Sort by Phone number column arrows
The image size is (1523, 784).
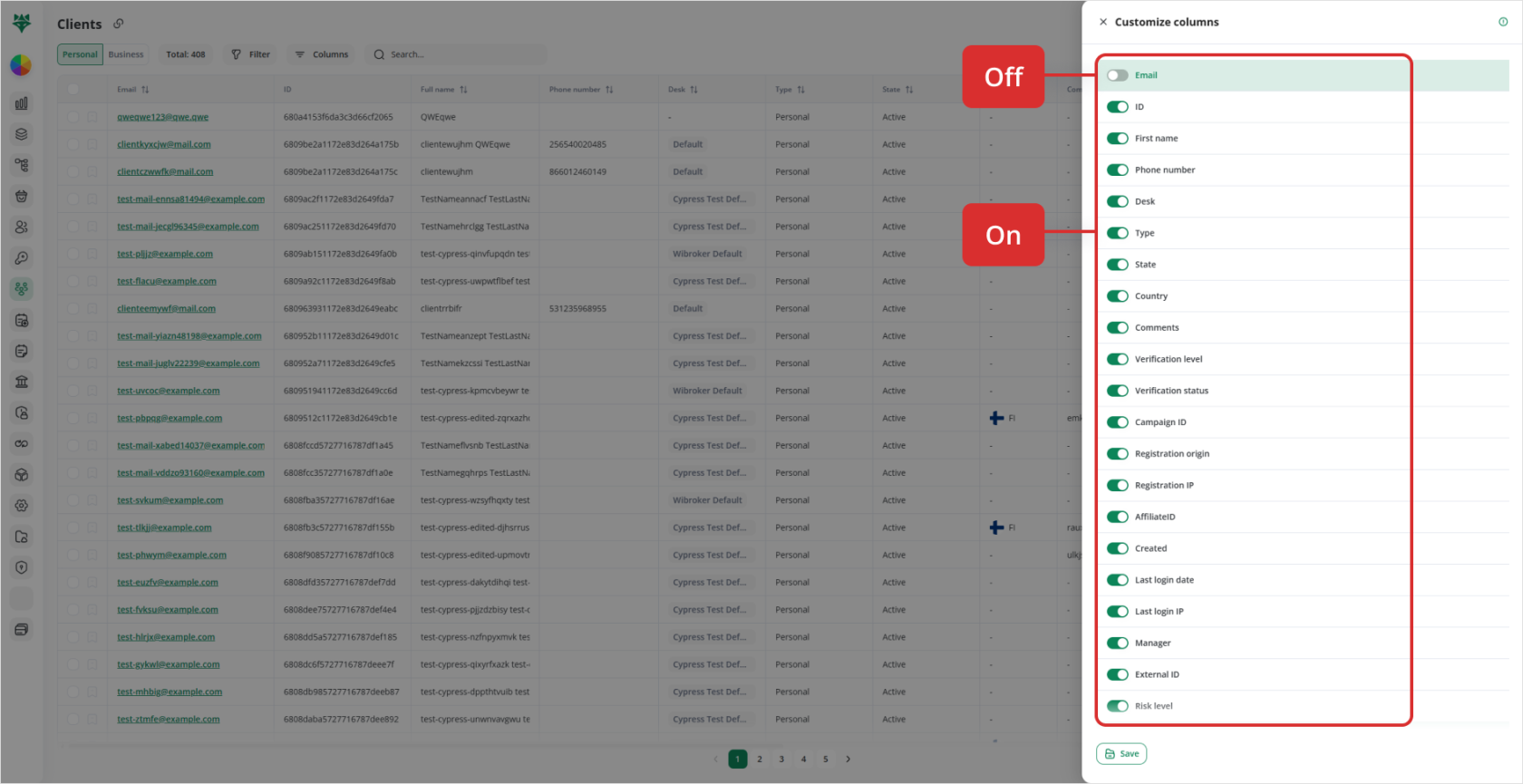click(x=609, y=90)
